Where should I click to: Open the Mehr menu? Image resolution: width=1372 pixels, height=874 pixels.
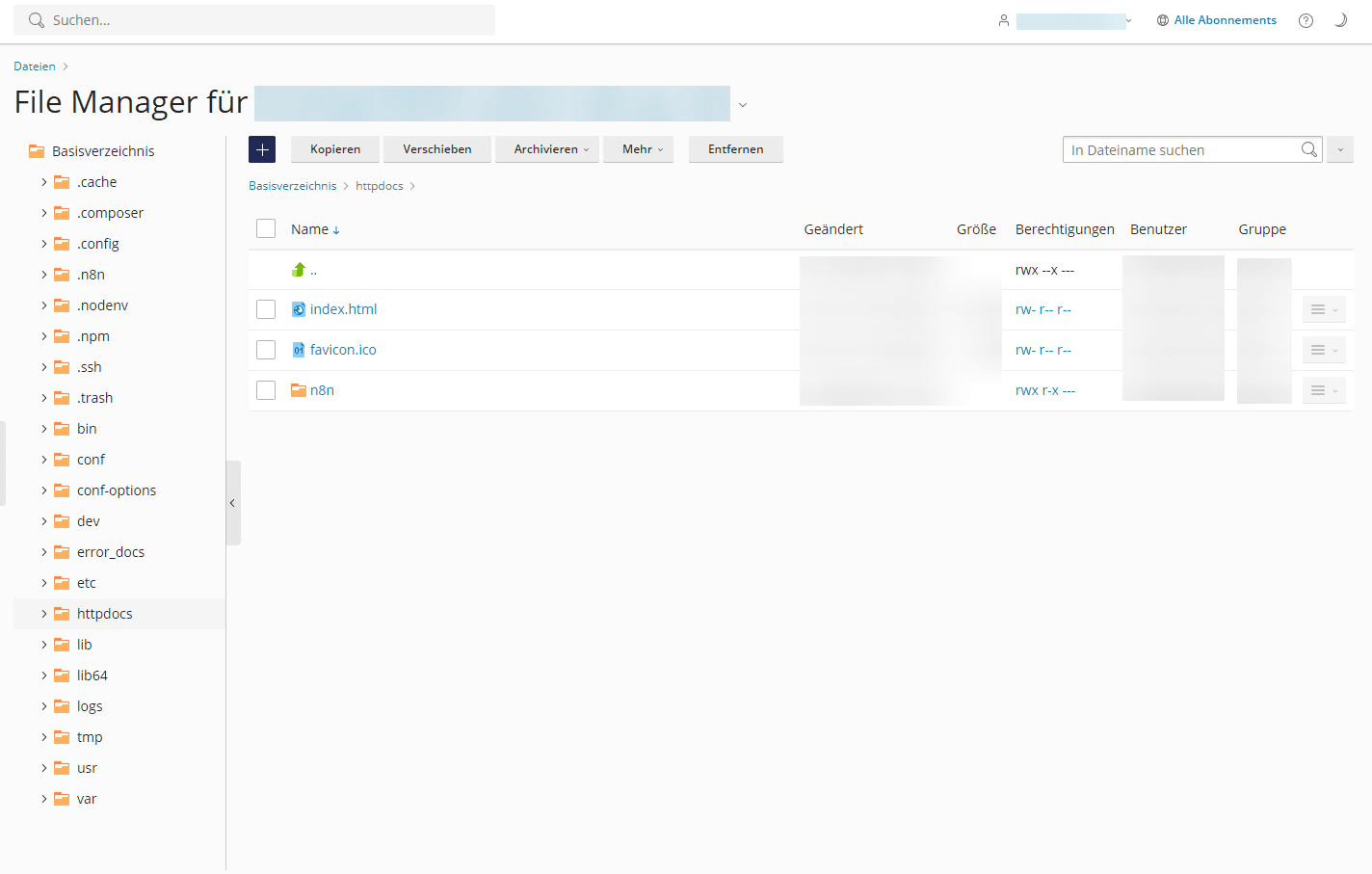(638, 149)
